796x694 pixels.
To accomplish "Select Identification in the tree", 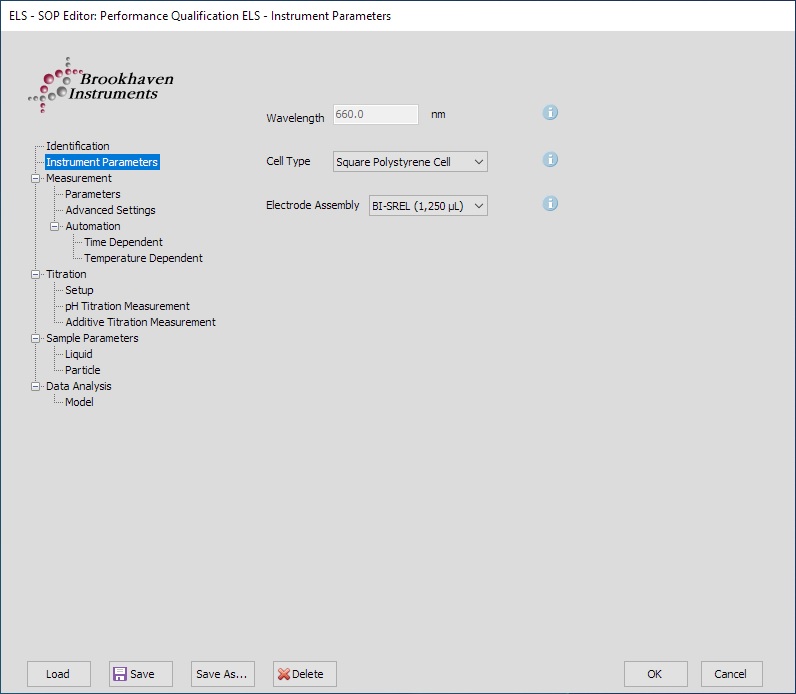I will pyautogui.click(x=77, y=146).
